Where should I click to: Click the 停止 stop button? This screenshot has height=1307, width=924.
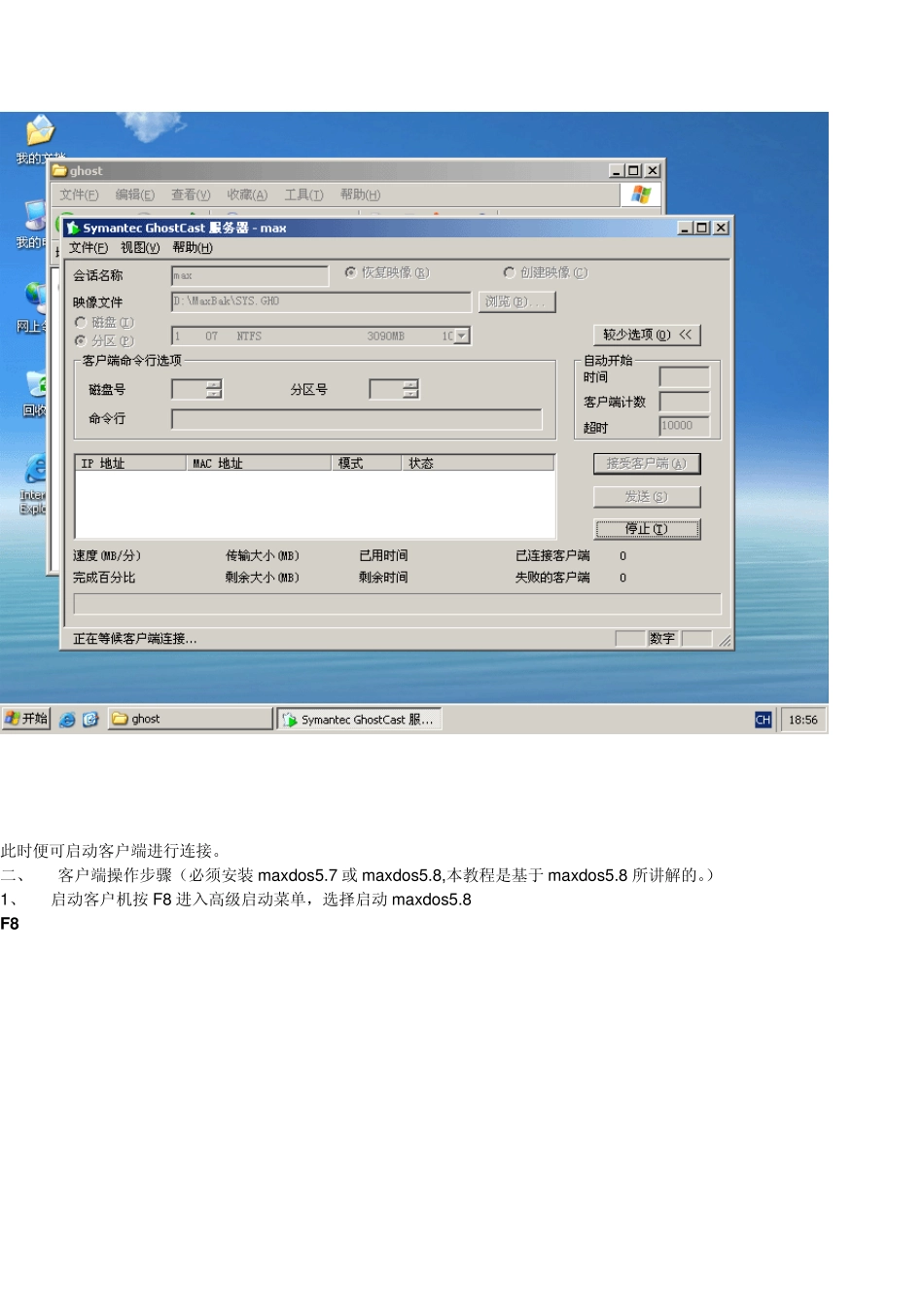647,529
